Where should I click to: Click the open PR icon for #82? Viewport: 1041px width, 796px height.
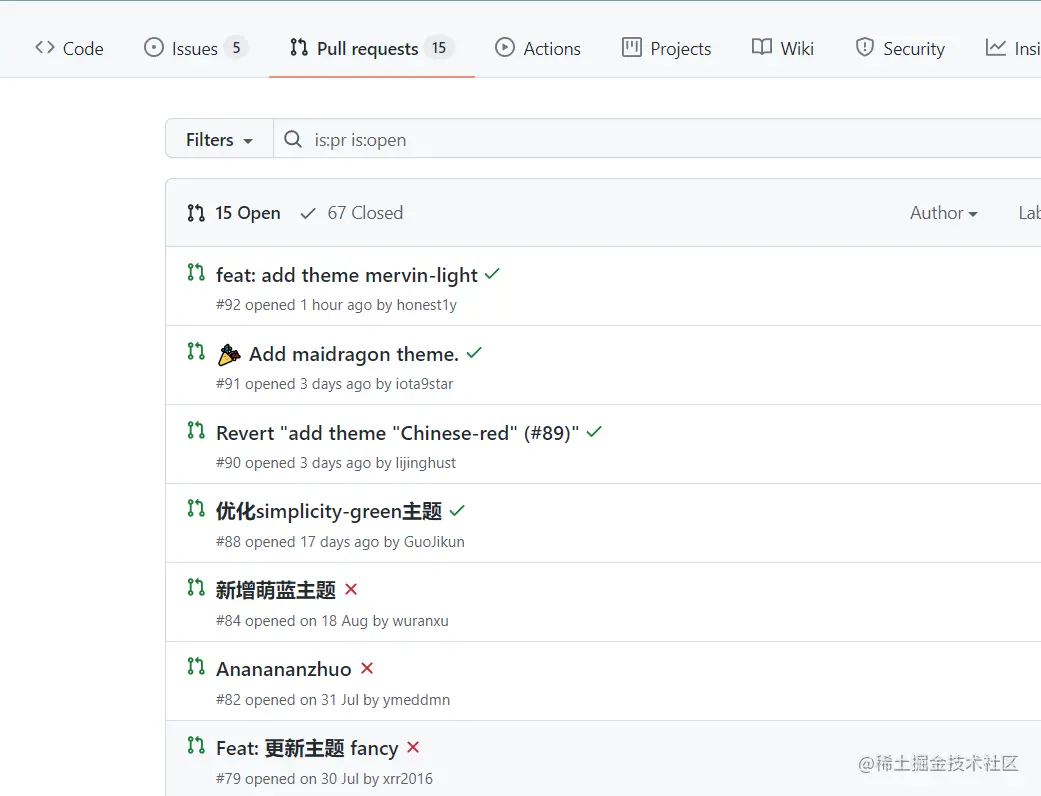click(196, 667)
